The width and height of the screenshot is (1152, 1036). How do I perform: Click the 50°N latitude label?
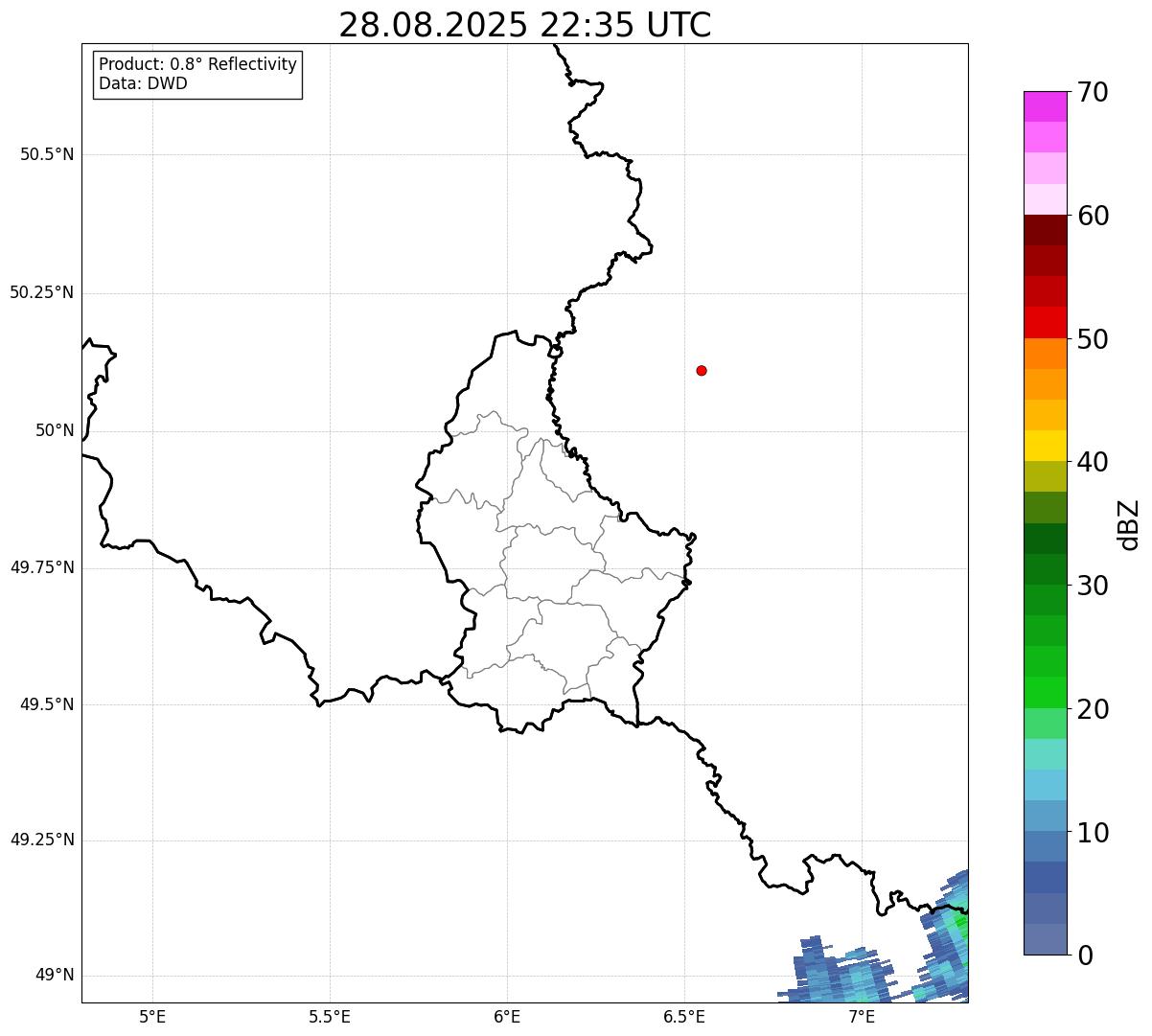point(55,430)
